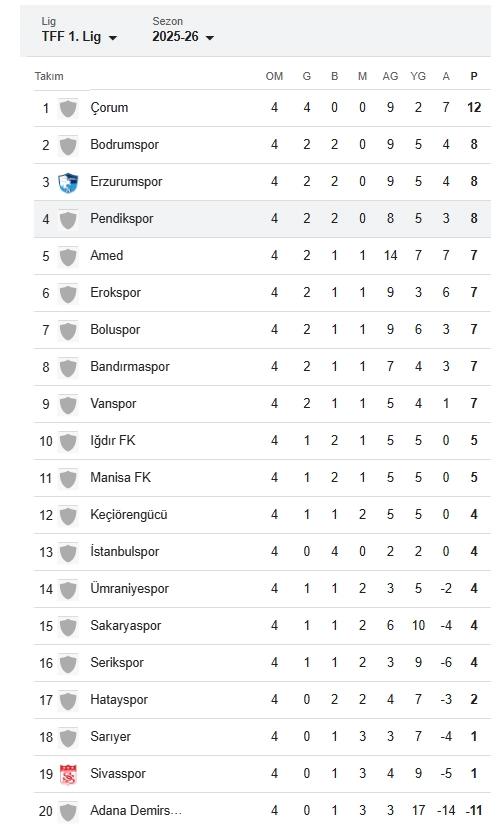
Task: Open the TFF 1. Lig league dropdown
Action: (79, 37)
